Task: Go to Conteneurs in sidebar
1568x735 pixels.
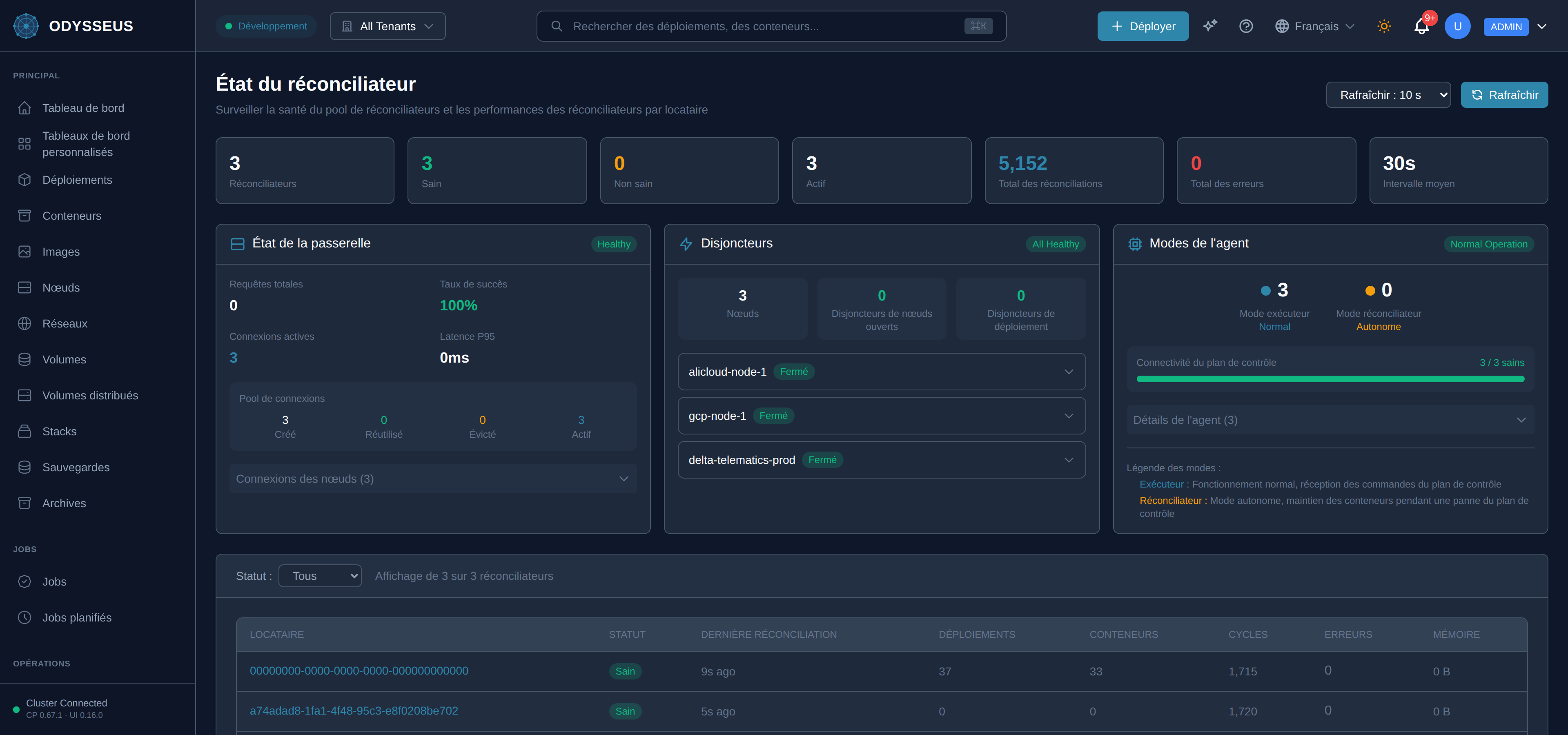Action: point(98,215)
